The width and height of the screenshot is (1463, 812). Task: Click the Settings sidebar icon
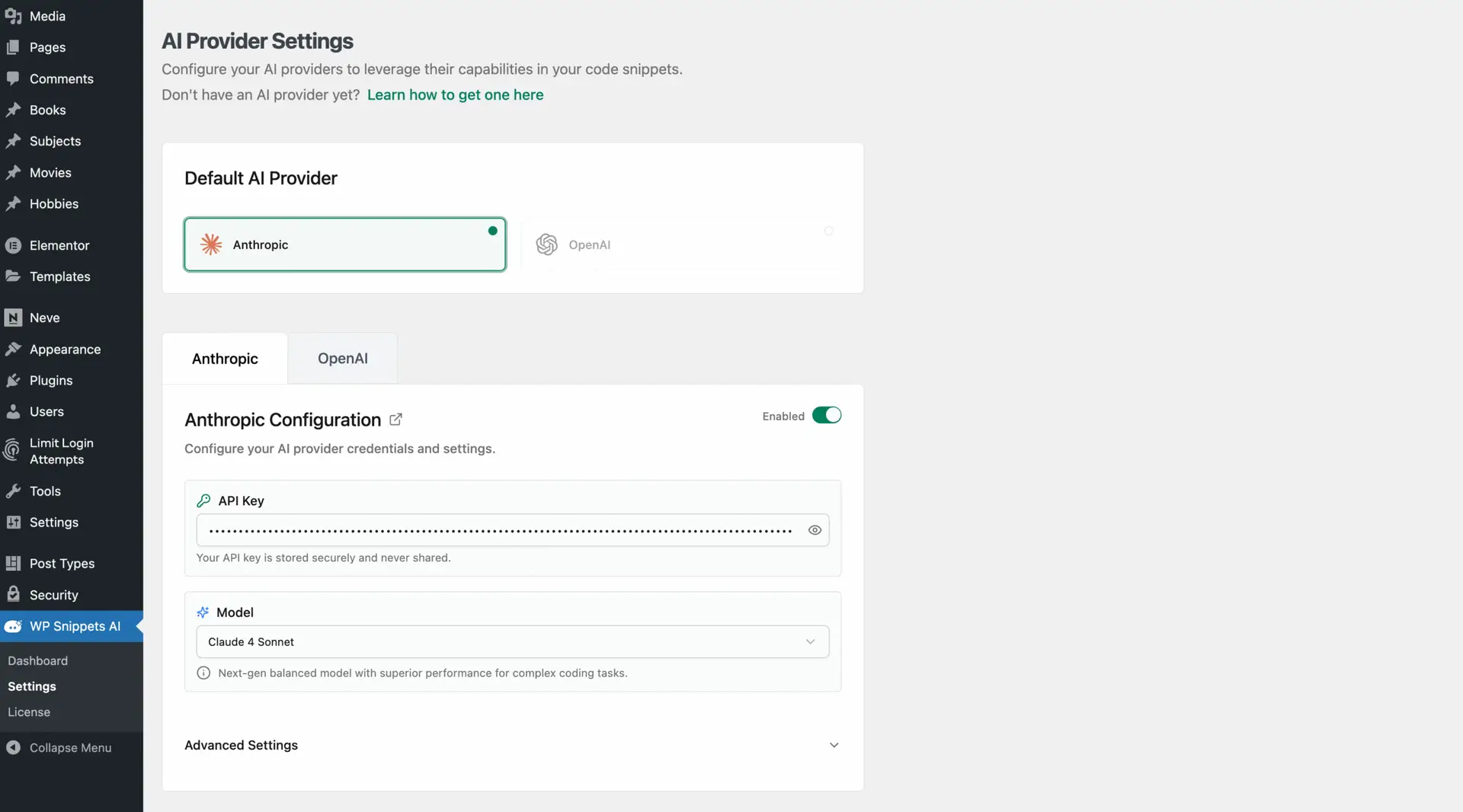click(13, 523)
